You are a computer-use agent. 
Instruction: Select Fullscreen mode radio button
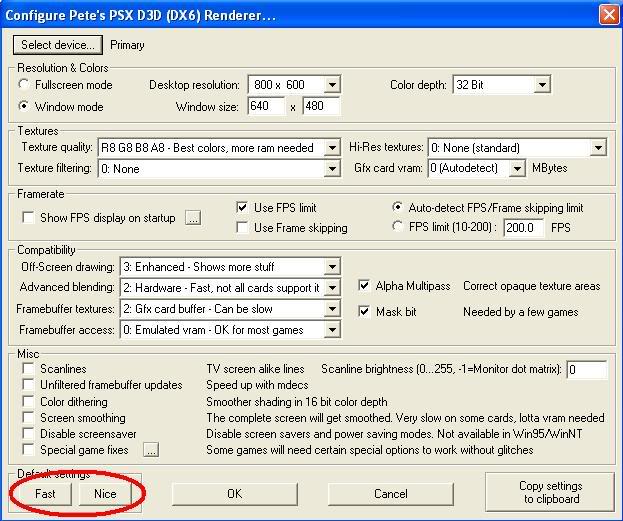[26, 86]
